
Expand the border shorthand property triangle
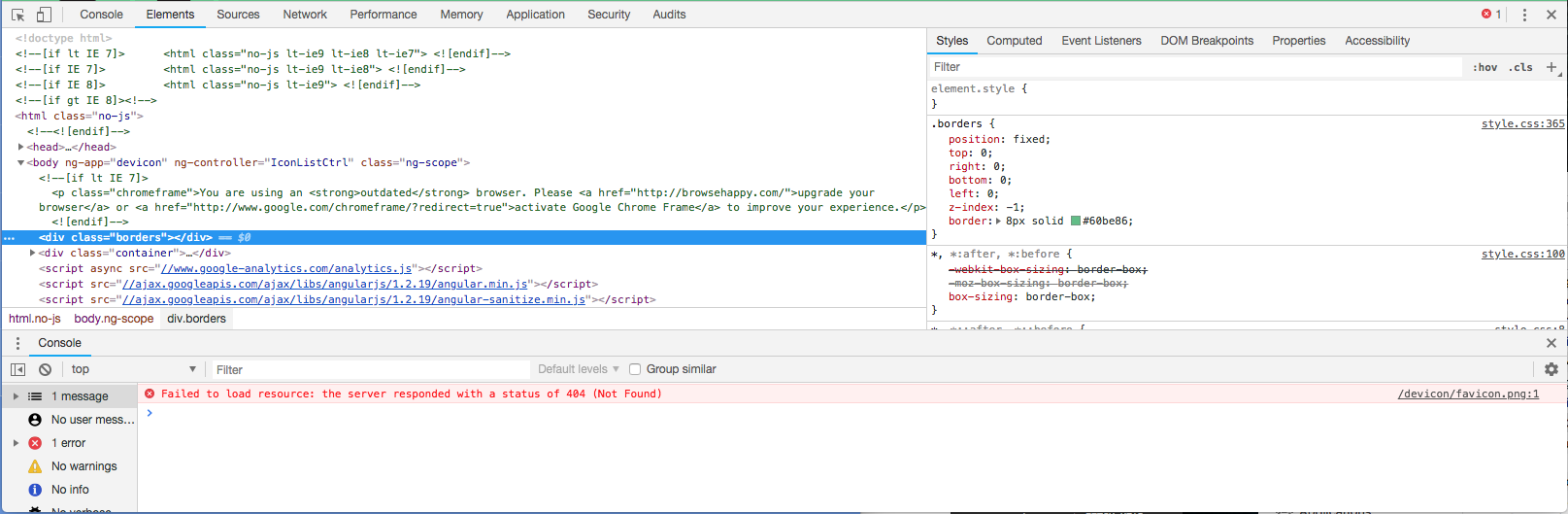[x=998, y=221]
